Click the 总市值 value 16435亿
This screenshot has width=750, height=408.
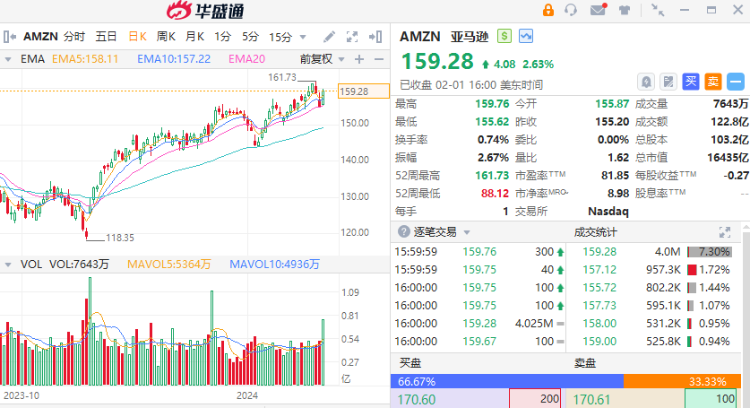(728, 157)
